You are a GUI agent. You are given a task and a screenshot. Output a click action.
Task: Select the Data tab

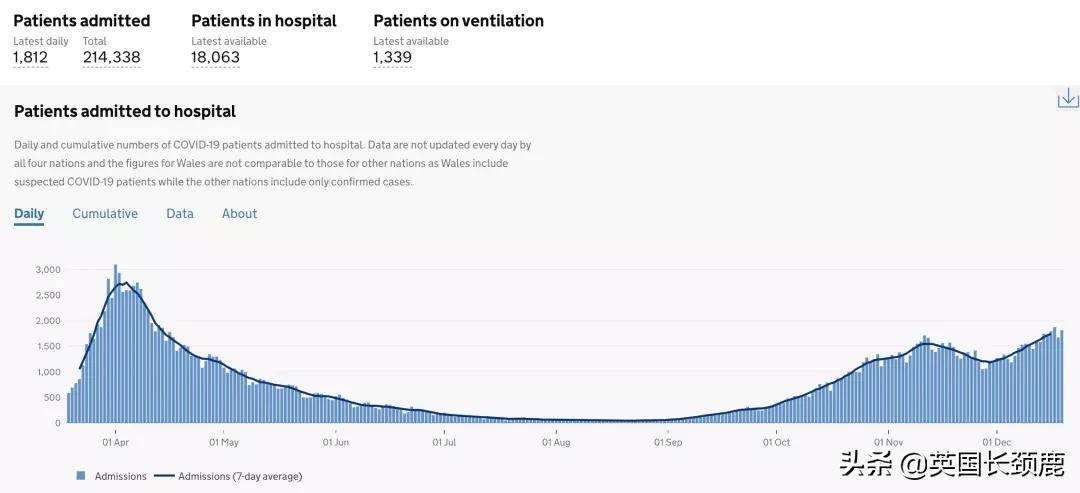(180, 214)
